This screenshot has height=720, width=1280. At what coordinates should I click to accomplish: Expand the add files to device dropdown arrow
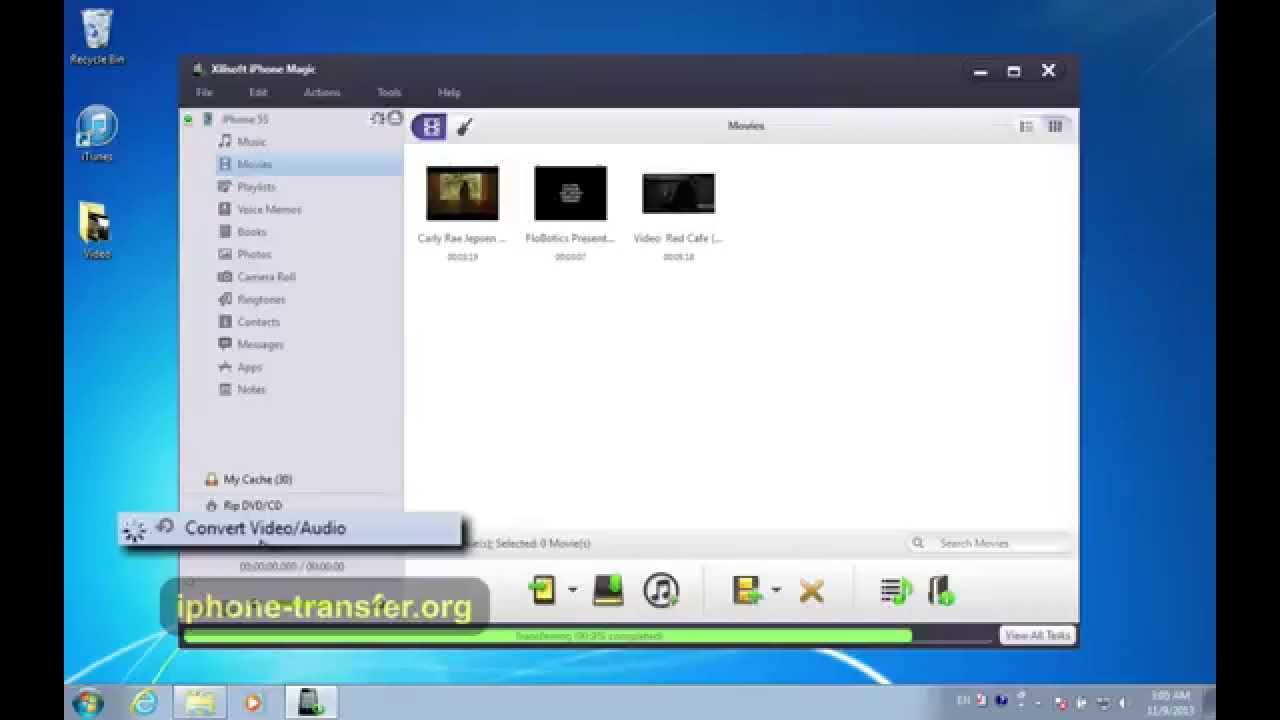572,590
